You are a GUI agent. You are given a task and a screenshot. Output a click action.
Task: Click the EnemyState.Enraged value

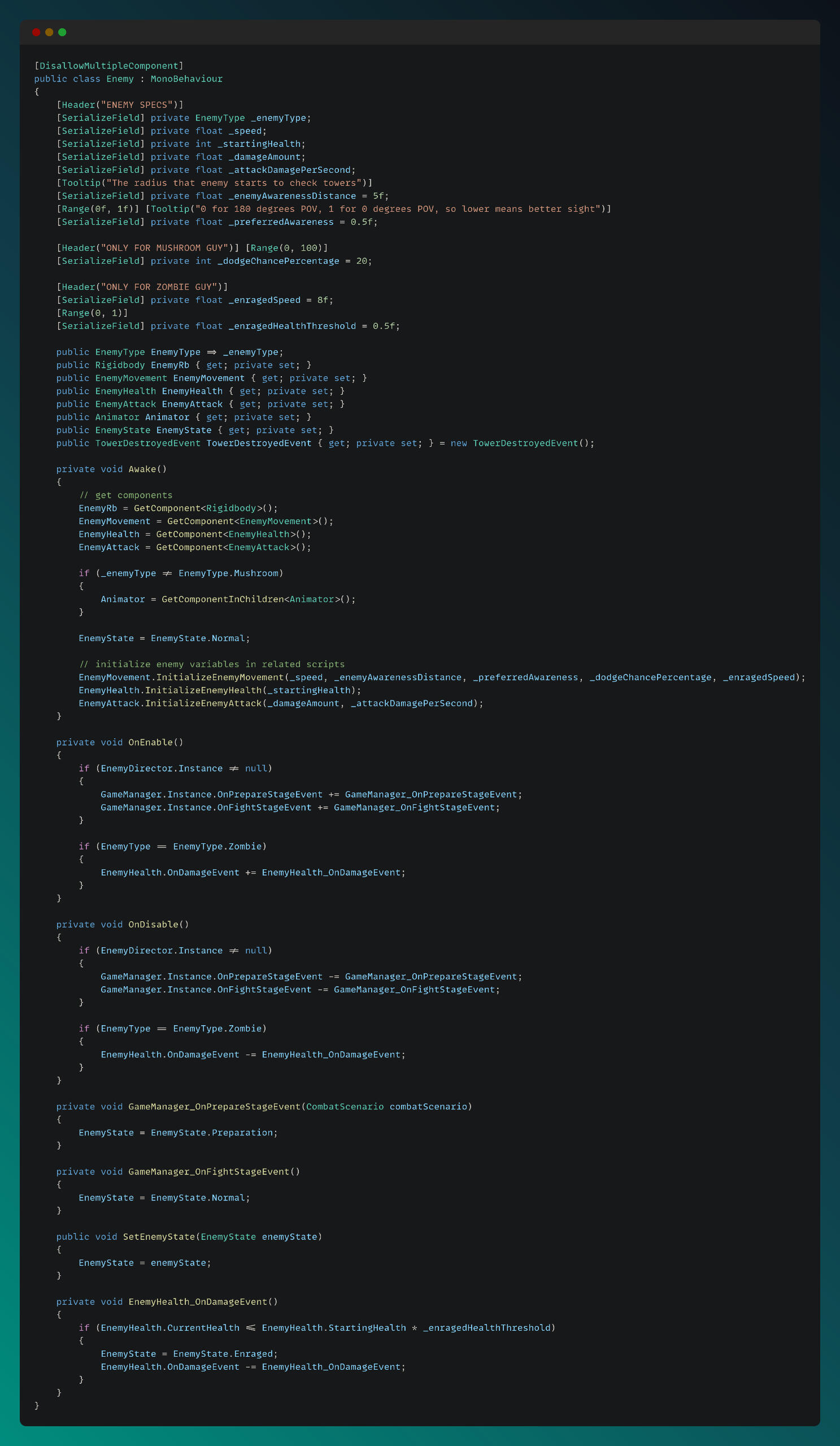point(225,1353)
